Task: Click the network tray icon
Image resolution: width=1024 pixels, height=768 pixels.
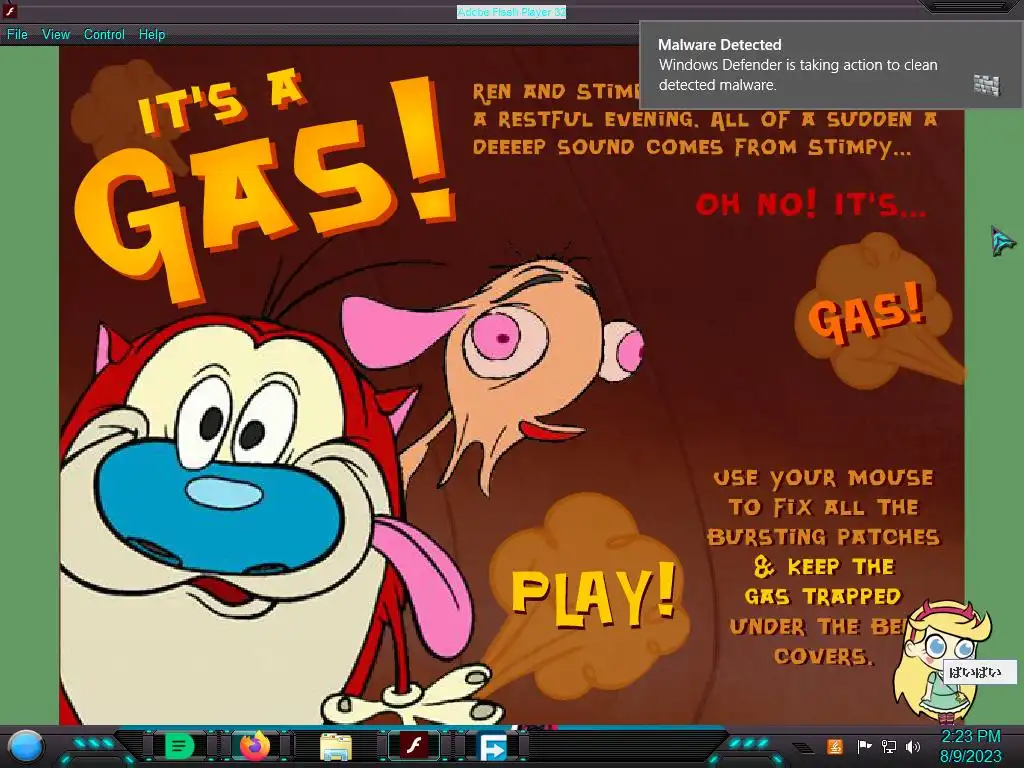Action: coord(888,746)
